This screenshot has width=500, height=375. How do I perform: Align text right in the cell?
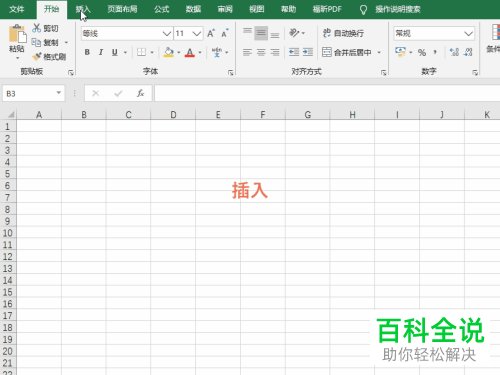pos(275,52)
